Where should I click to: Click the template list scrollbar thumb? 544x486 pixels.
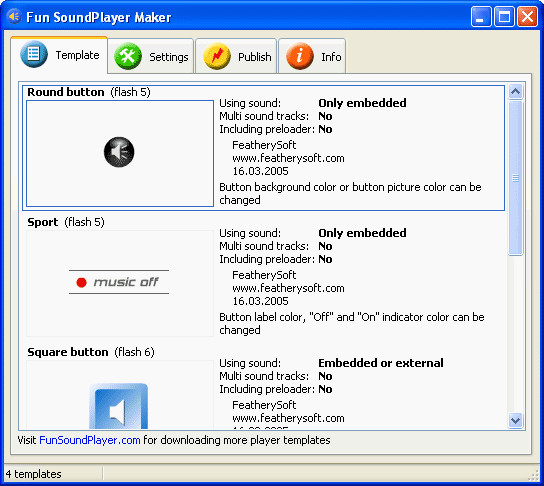point(516,178)
